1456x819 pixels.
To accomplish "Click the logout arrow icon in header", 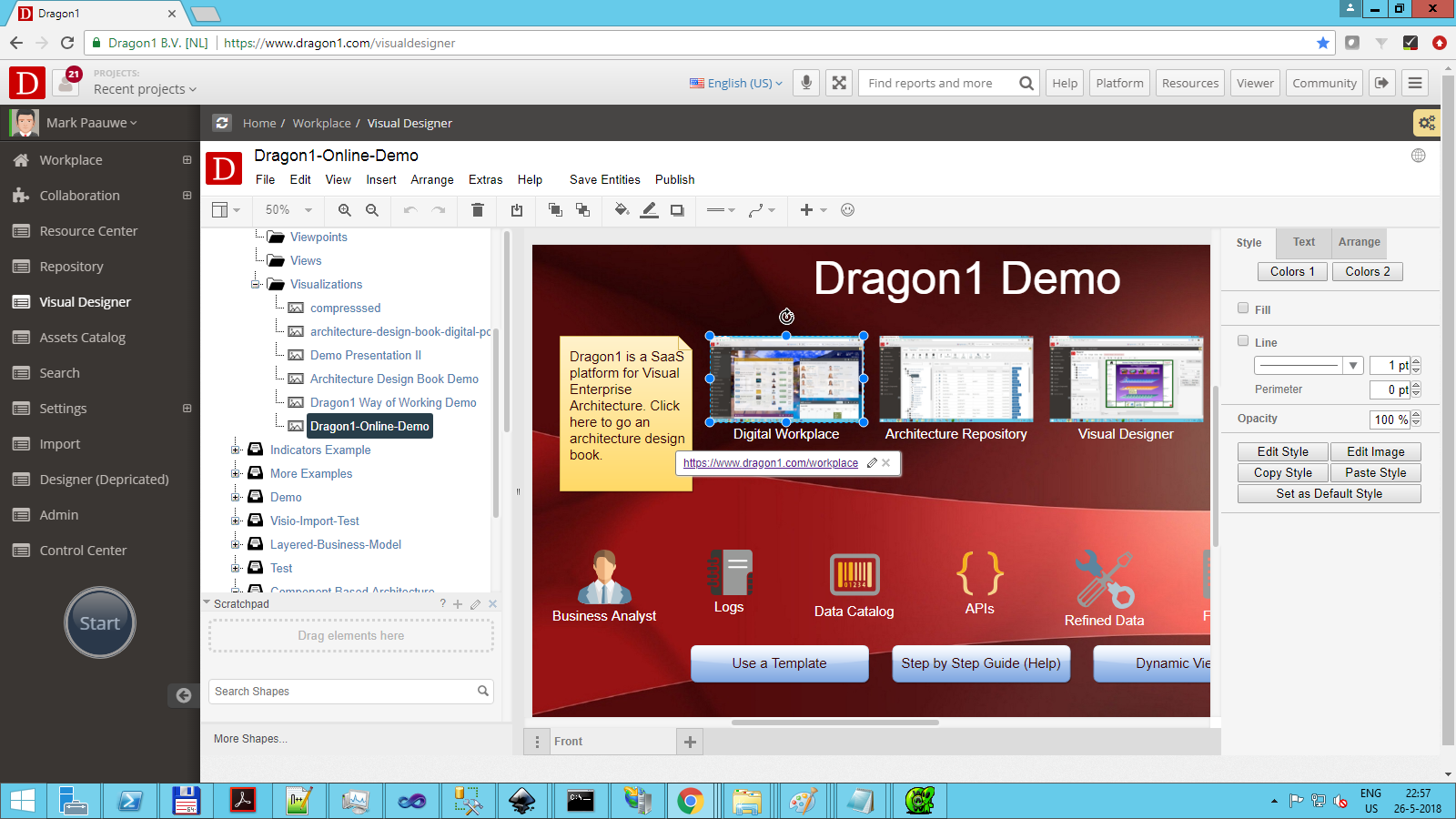I will click(x=1381, y=83).
